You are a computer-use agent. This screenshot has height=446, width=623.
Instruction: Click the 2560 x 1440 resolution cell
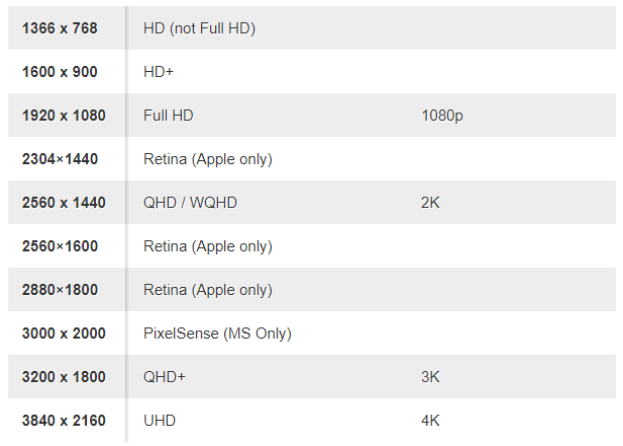(x=64, y=203)
